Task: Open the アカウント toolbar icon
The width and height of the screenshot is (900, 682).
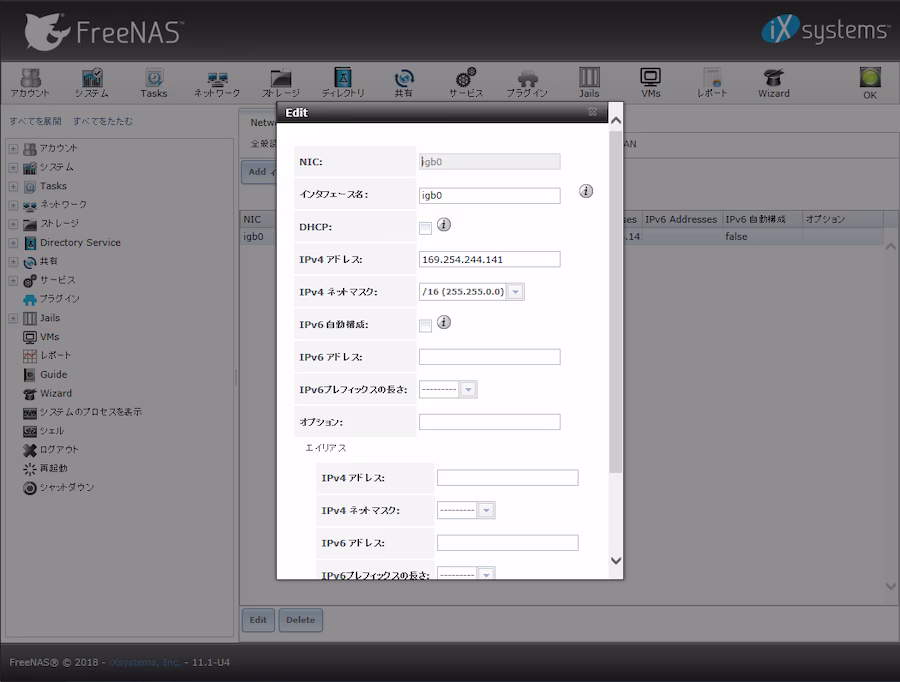Action: [30, 83]
